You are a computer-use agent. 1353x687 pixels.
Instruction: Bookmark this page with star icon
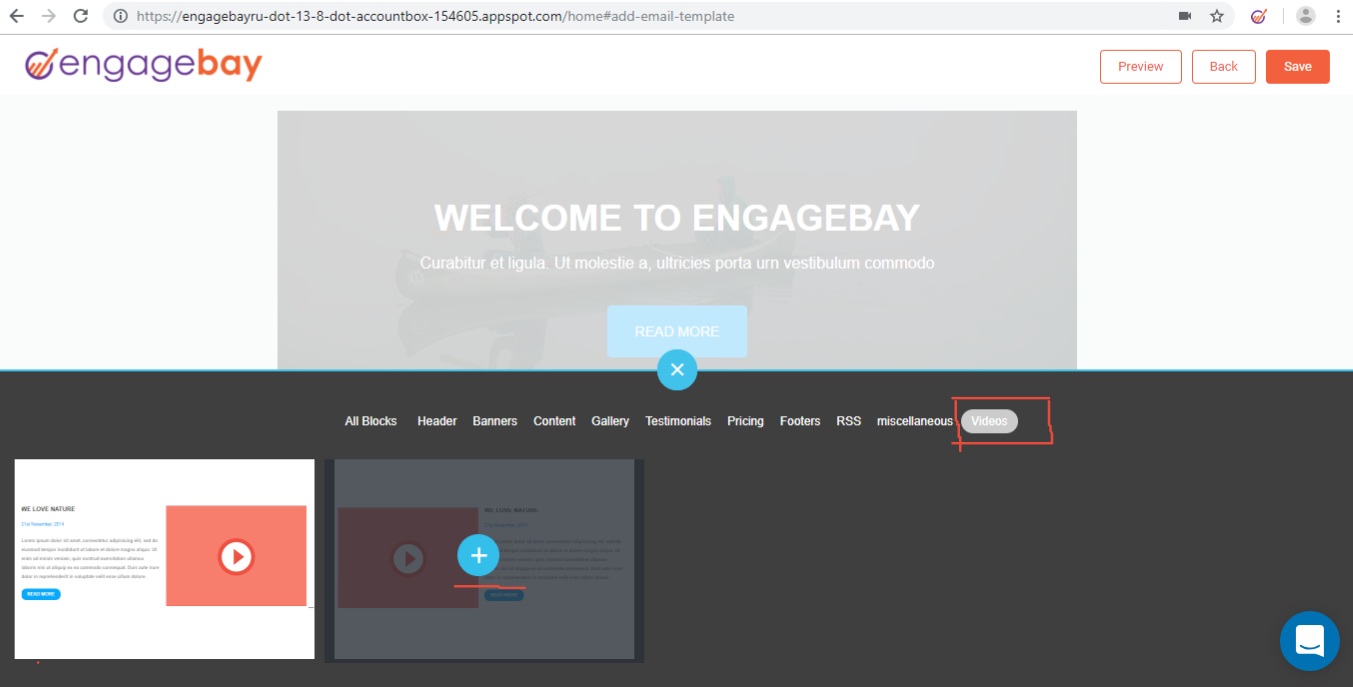point(1216,16)
